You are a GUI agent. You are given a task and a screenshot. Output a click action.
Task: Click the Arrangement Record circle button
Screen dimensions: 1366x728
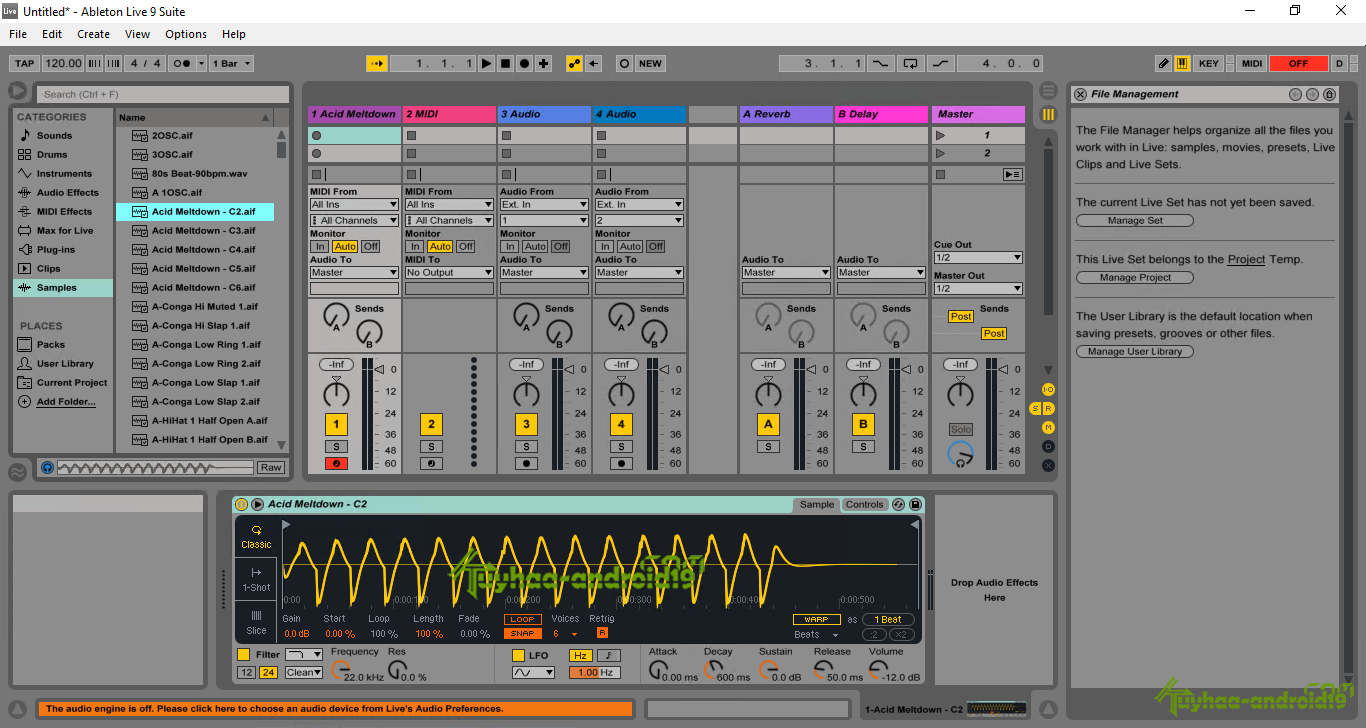point(524,63)
